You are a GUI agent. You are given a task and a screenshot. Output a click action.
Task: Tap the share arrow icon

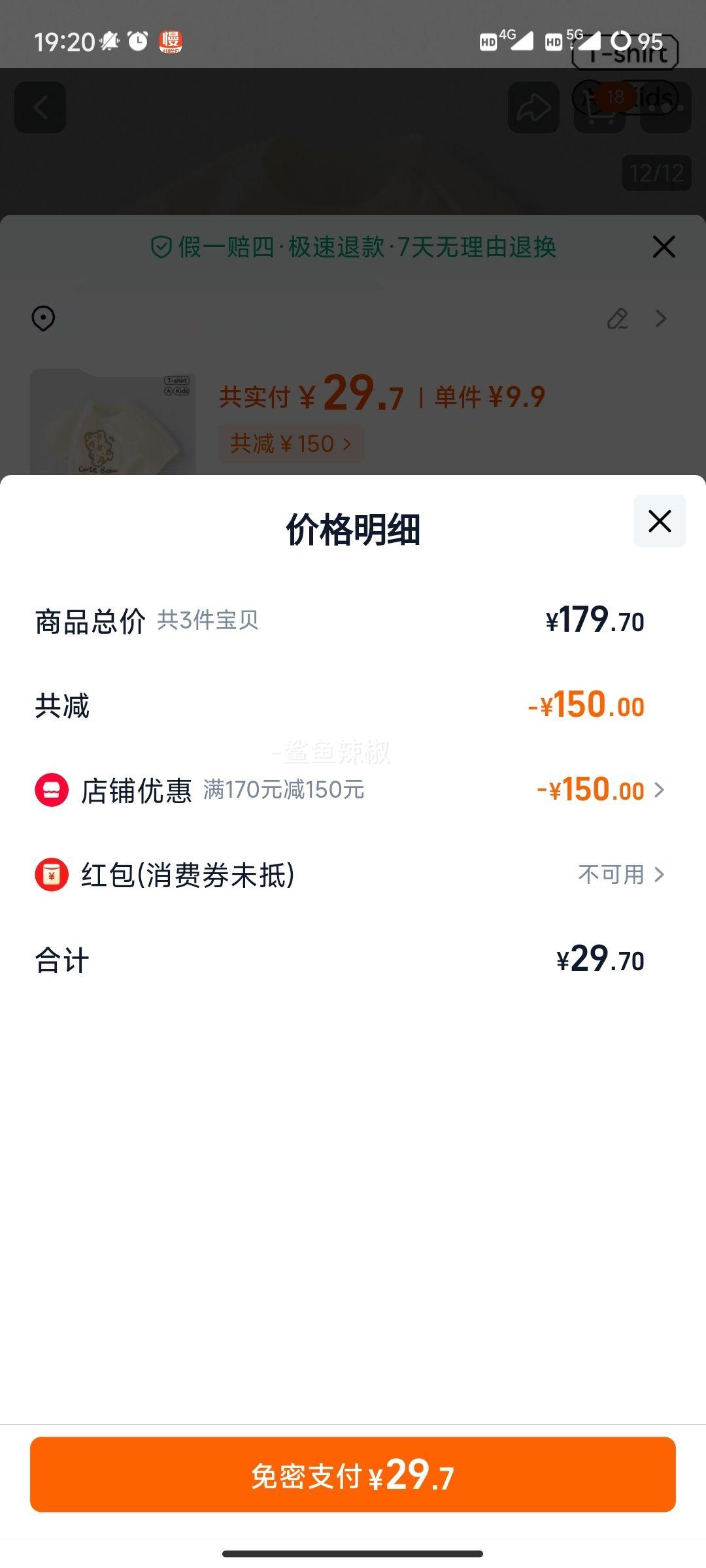point(533,108)
